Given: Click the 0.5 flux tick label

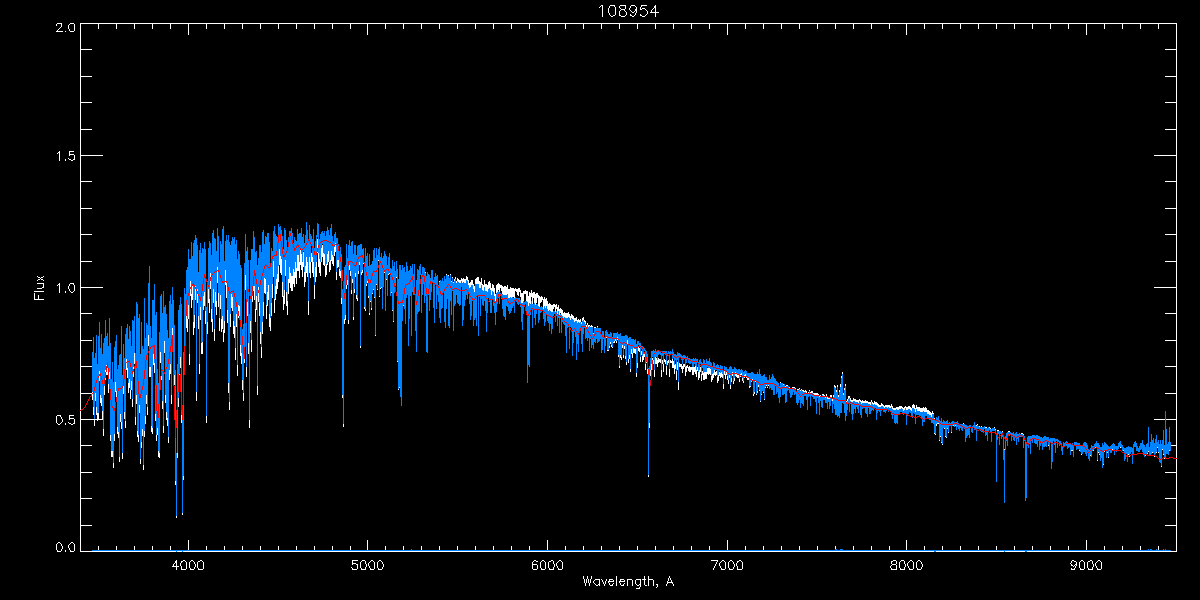Looking at the screenshot, I should tap(64, 419).
